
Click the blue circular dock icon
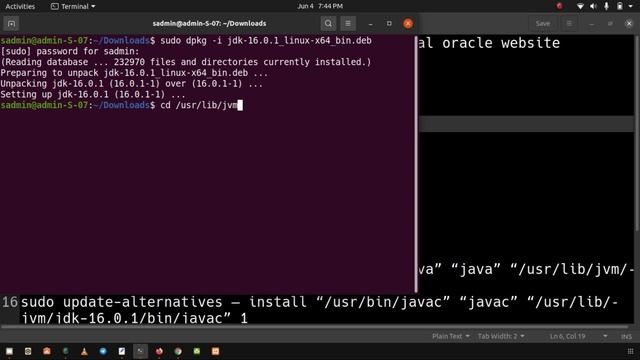pyautogui.click(x=103, y=351)
